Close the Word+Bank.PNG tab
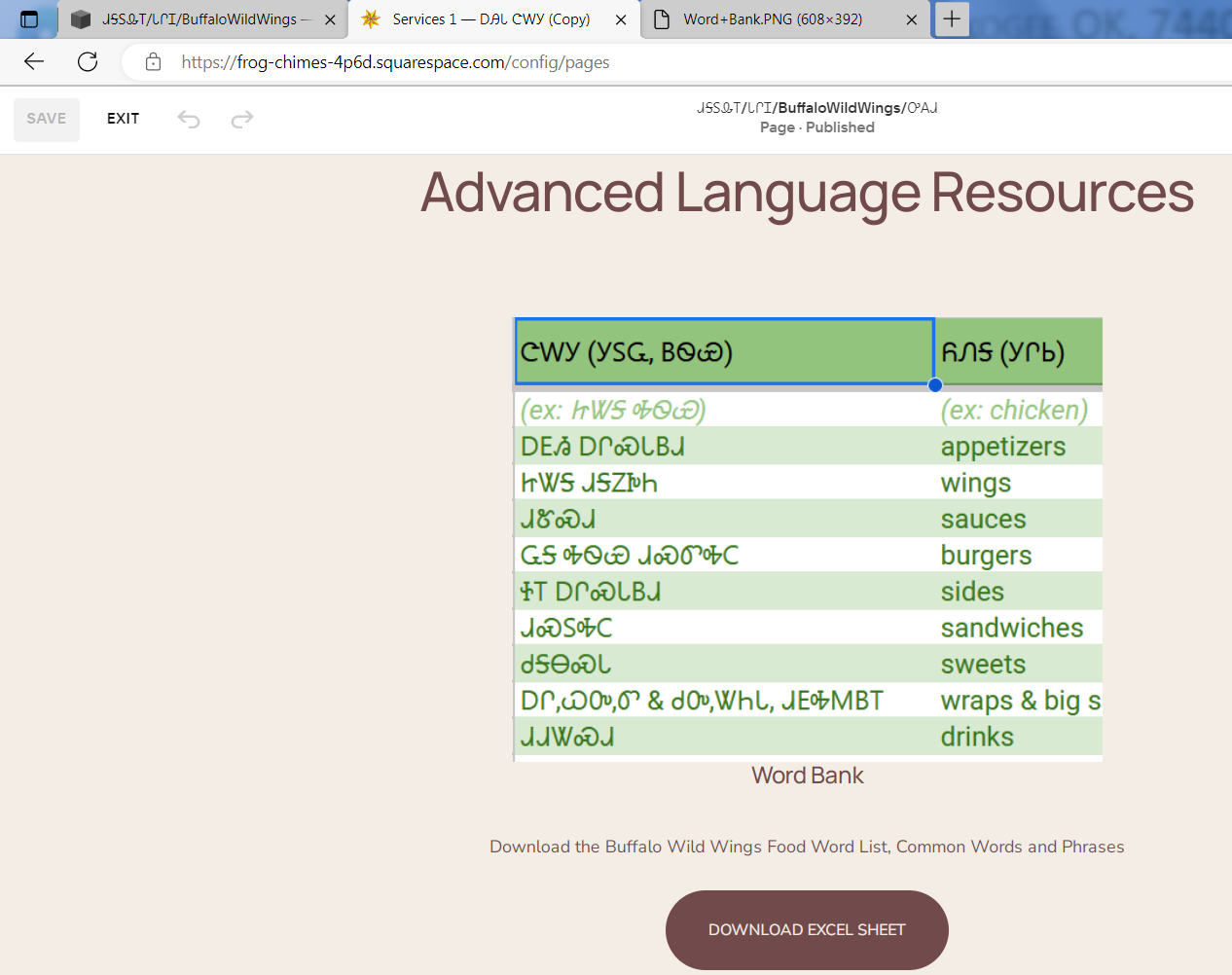The image size is (1232, 975). 911,19
